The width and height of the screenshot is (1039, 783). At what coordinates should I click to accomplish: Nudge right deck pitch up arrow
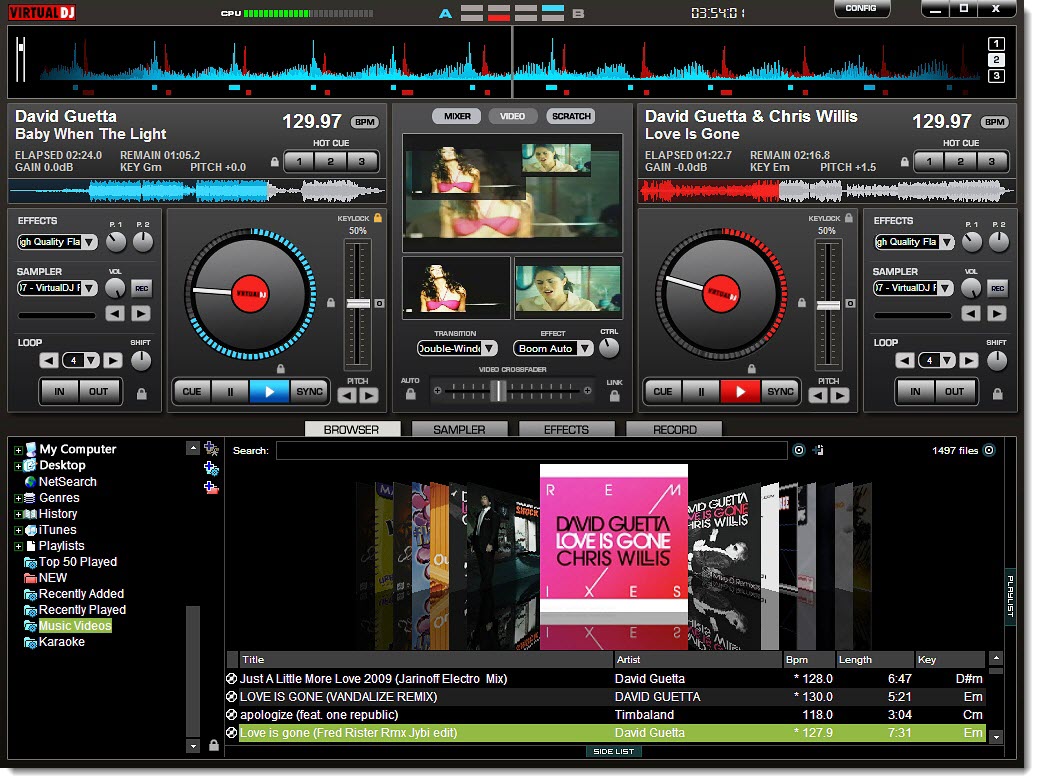tap(840, 396)
